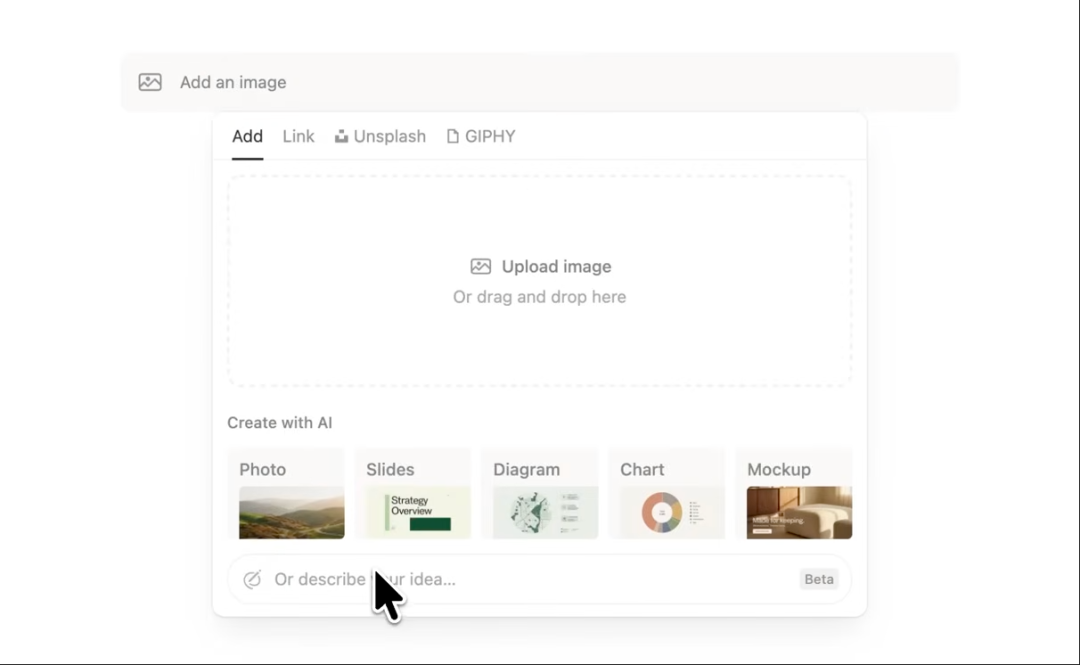Choose the Diagram AI option label

point(526,470)
